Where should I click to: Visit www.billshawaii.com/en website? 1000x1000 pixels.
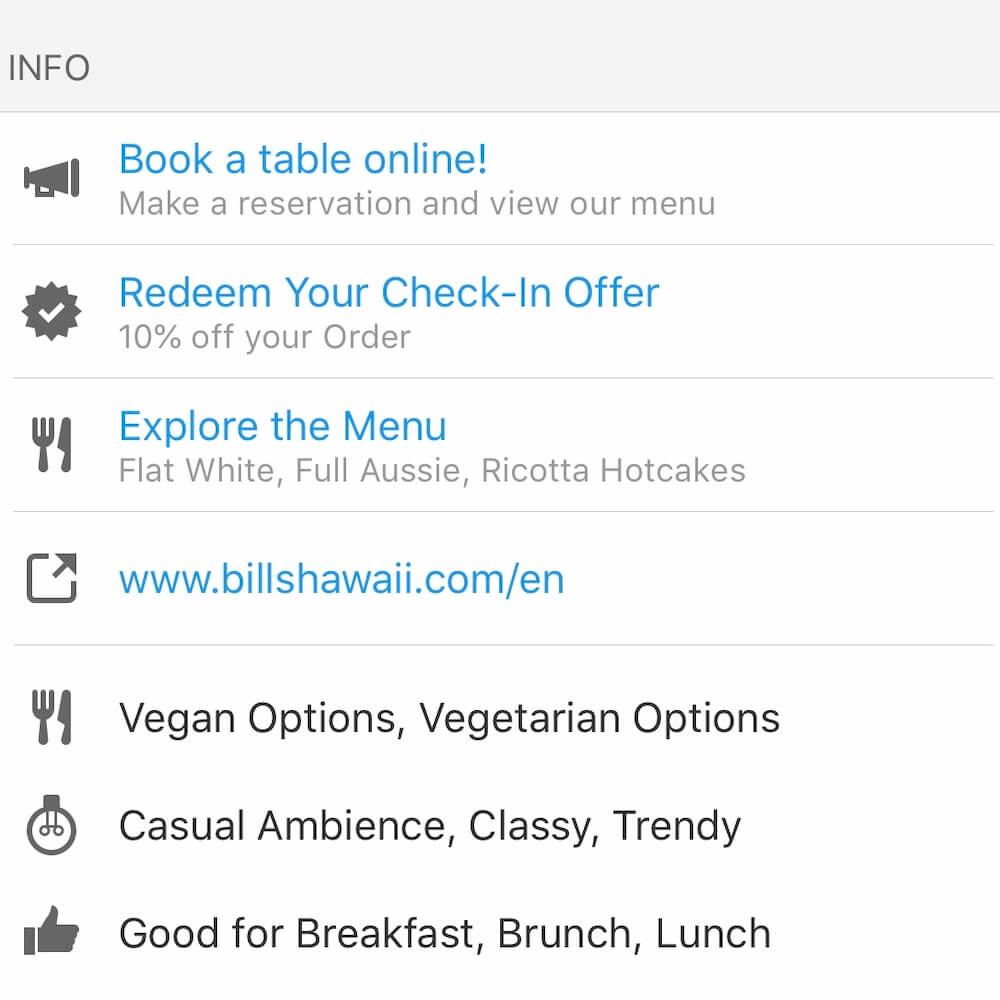342,579
